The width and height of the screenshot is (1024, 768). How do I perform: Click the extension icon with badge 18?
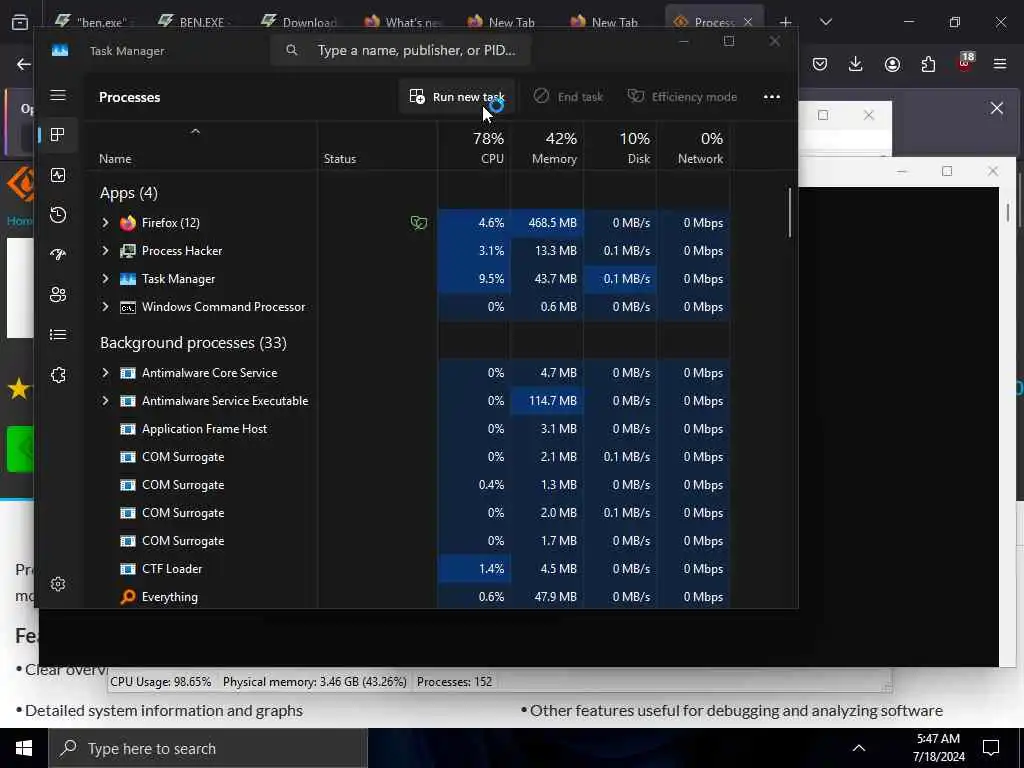coord(965,63)
